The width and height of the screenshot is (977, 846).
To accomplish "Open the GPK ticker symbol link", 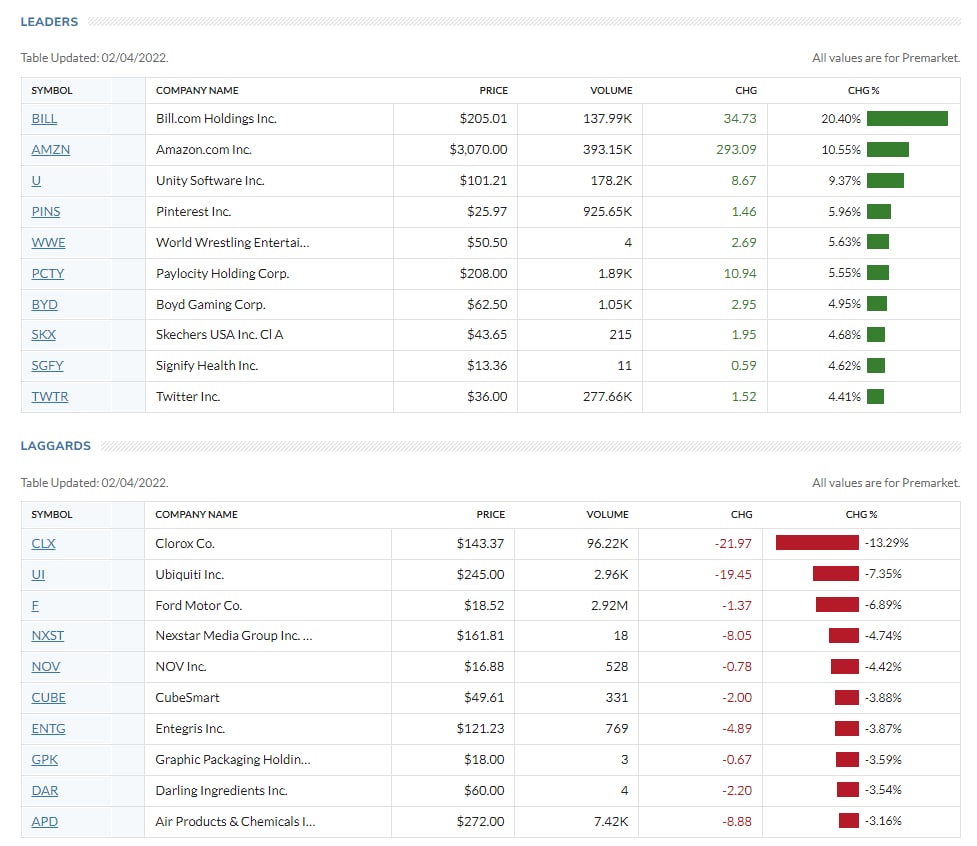I will click(x=44, y=759).
